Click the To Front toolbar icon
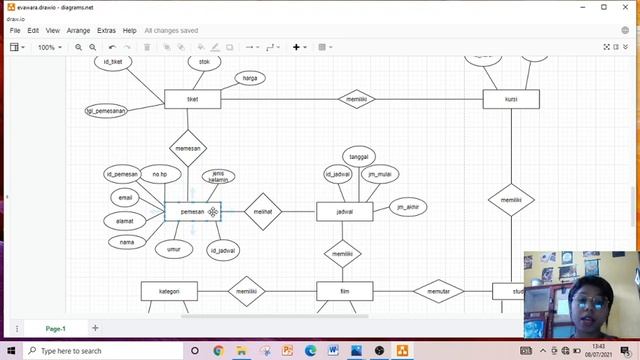 pos(167,47)
